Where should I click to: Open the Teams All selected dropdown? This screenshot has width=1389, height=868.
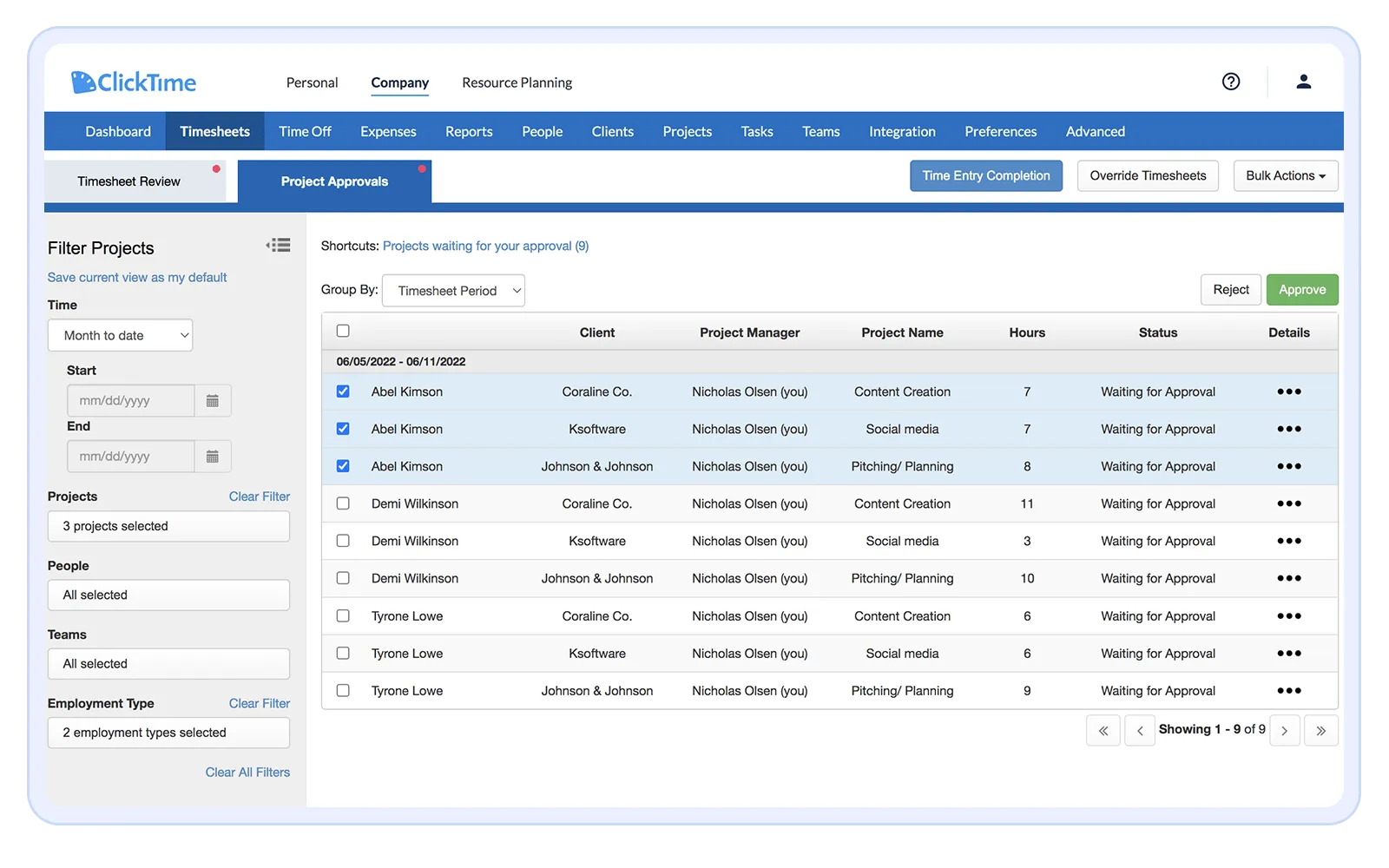[x=168, y=664]
